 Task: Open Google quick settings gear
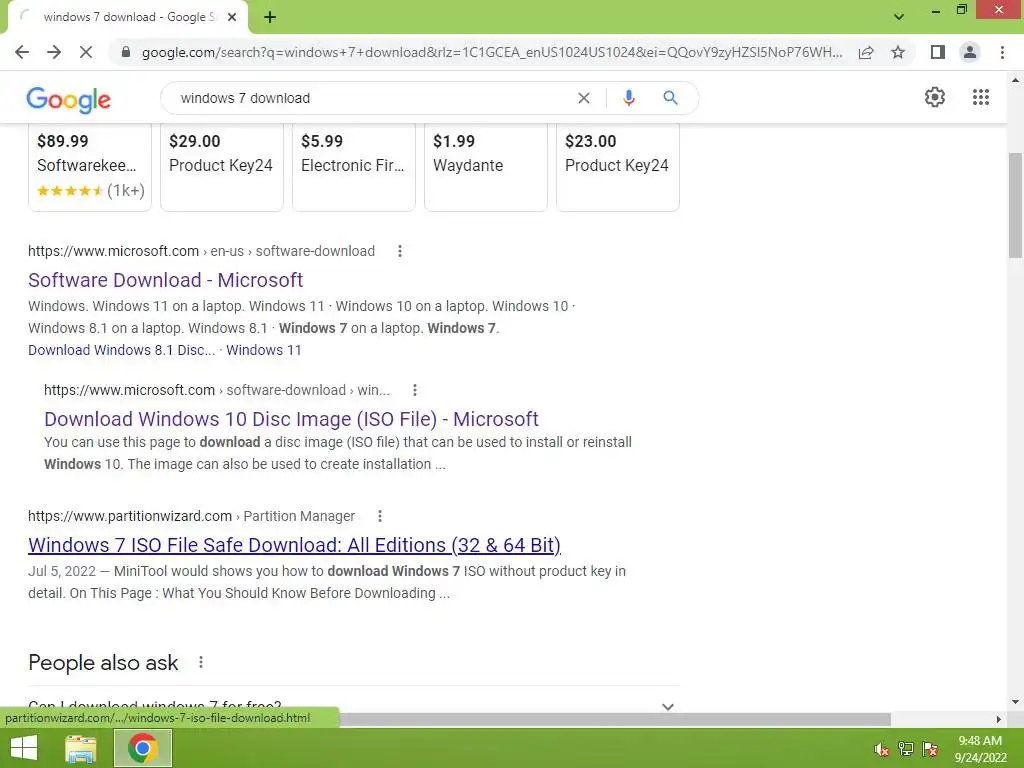pos(935,97)
